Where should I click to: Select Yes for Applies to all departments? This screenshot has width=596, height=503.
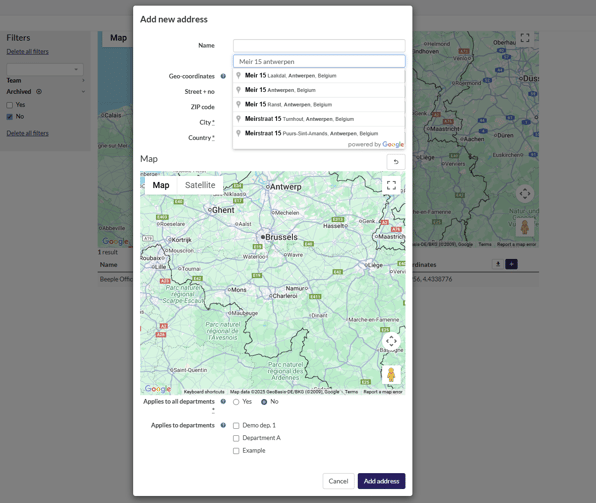tap(236, 402)
